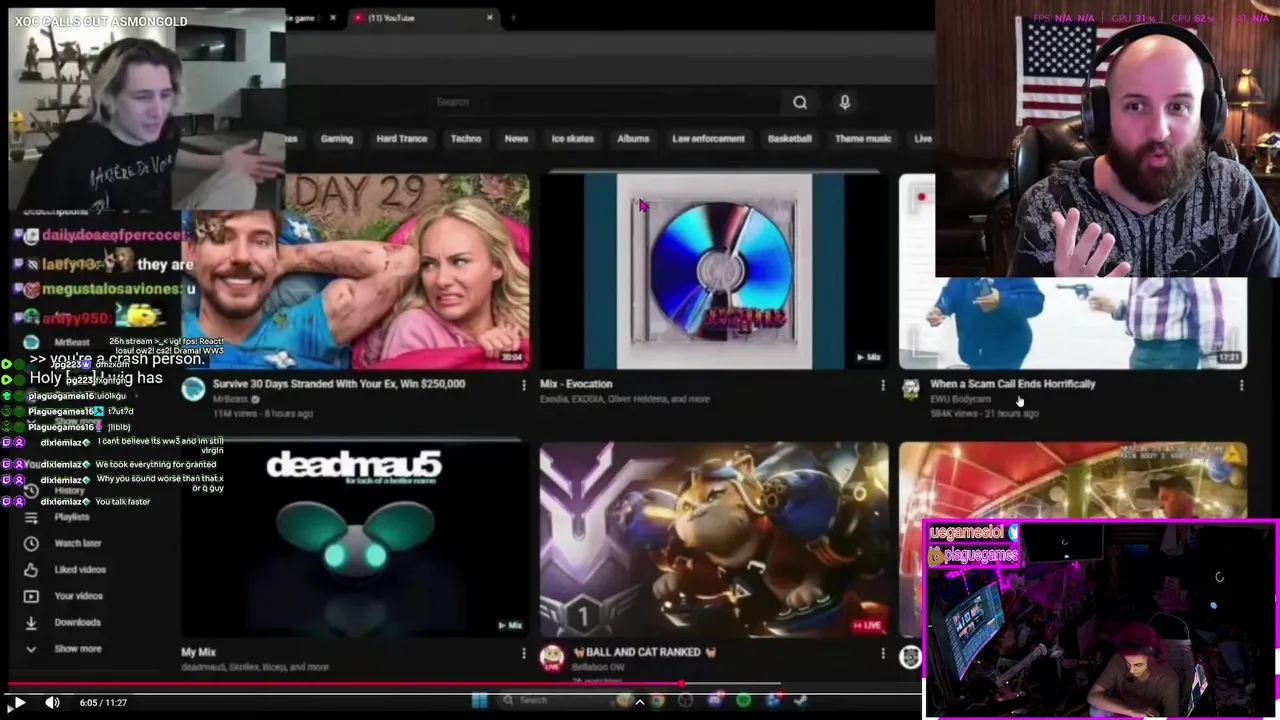Click the Watch later clock icon

click(x=31, y=543)
